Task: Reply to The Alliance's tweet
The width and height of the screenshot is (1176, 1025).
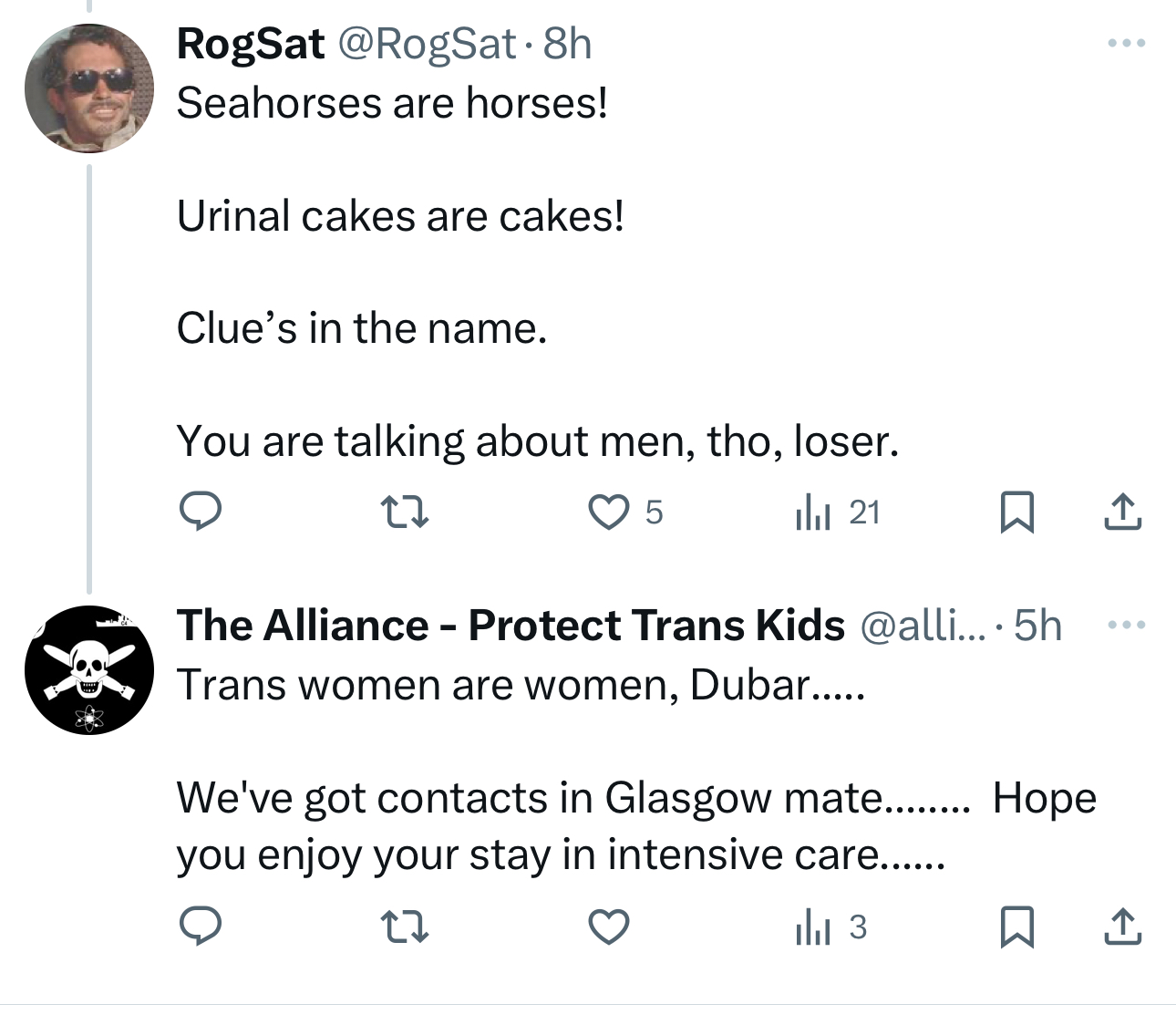Action: tap(200, 927)
